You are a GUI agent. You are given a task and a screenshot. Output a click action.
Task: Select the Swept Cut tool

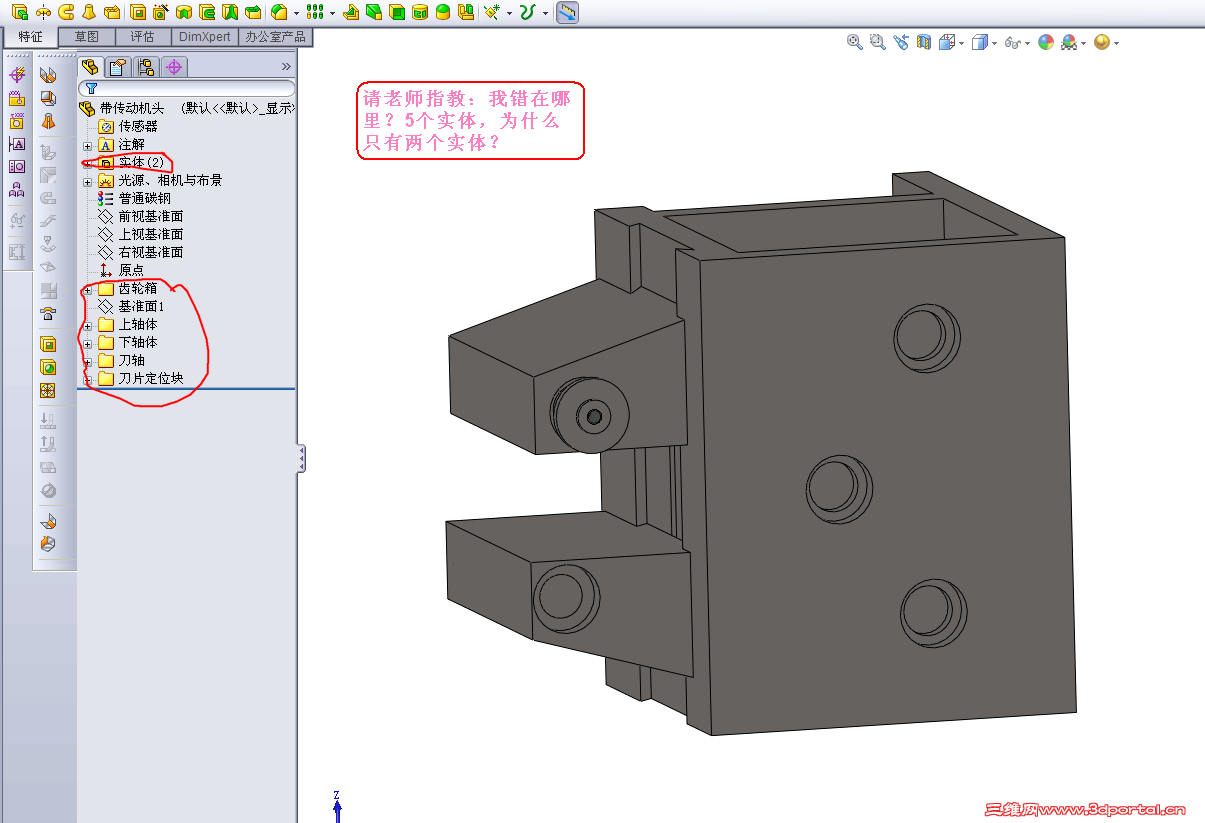click(207, 12)
